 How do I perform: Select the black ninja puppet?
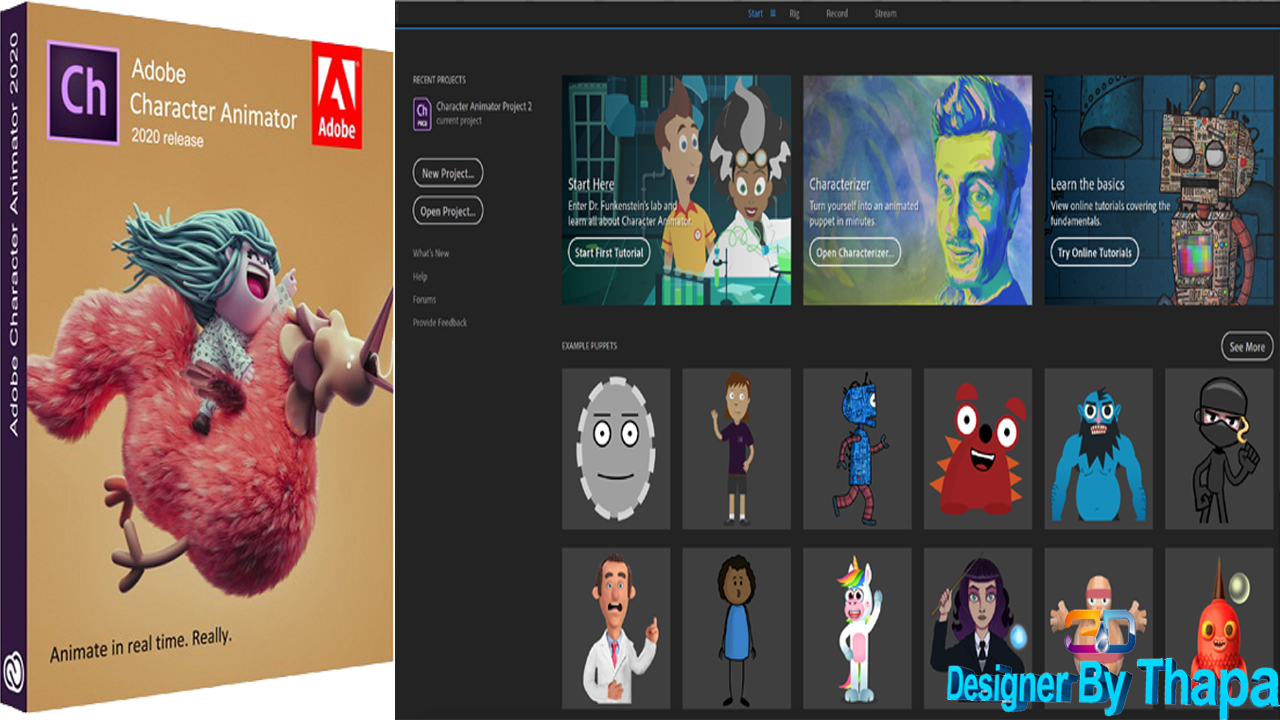tap(1219, 448)
